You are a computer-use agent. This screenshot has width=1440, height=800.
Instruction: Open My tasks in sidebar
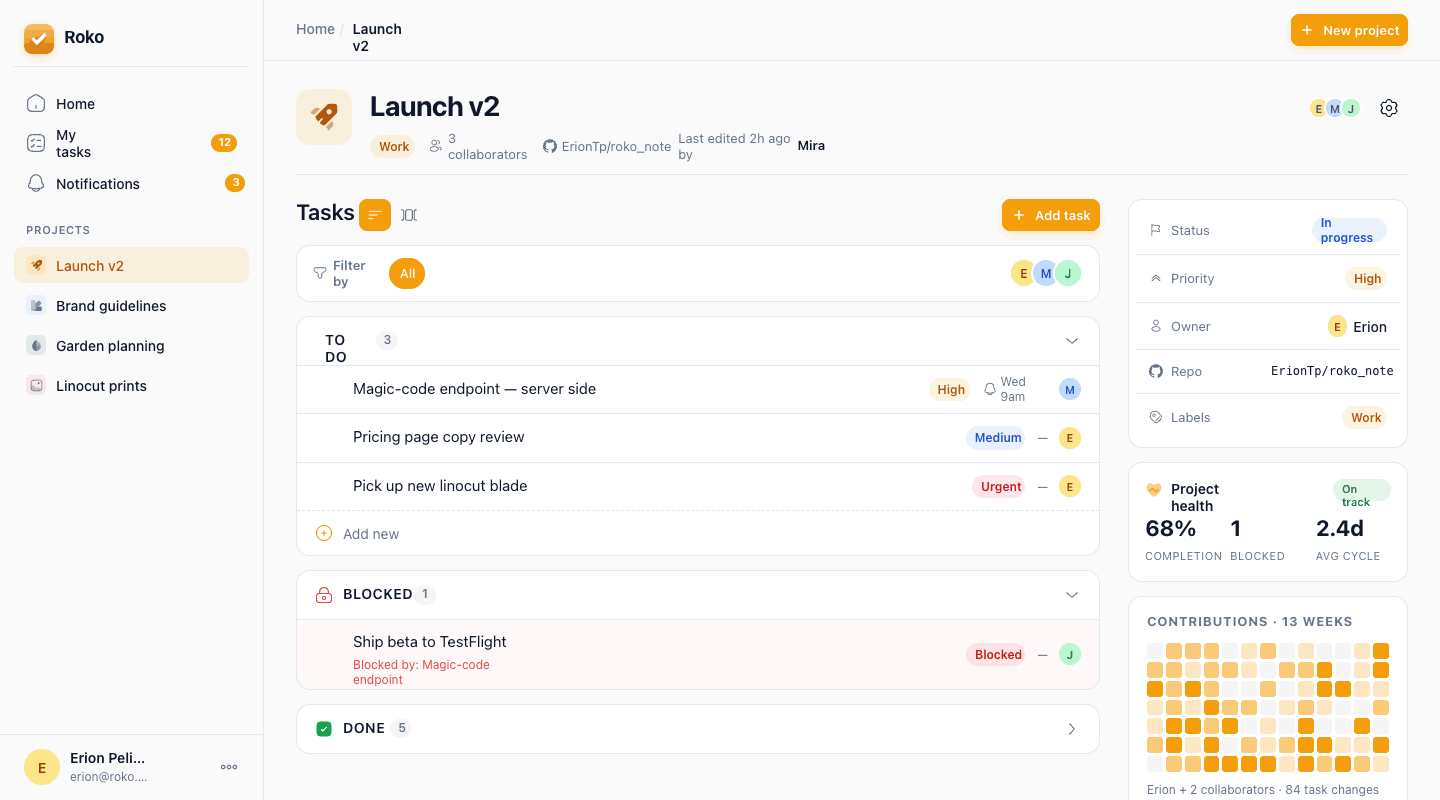131,143
